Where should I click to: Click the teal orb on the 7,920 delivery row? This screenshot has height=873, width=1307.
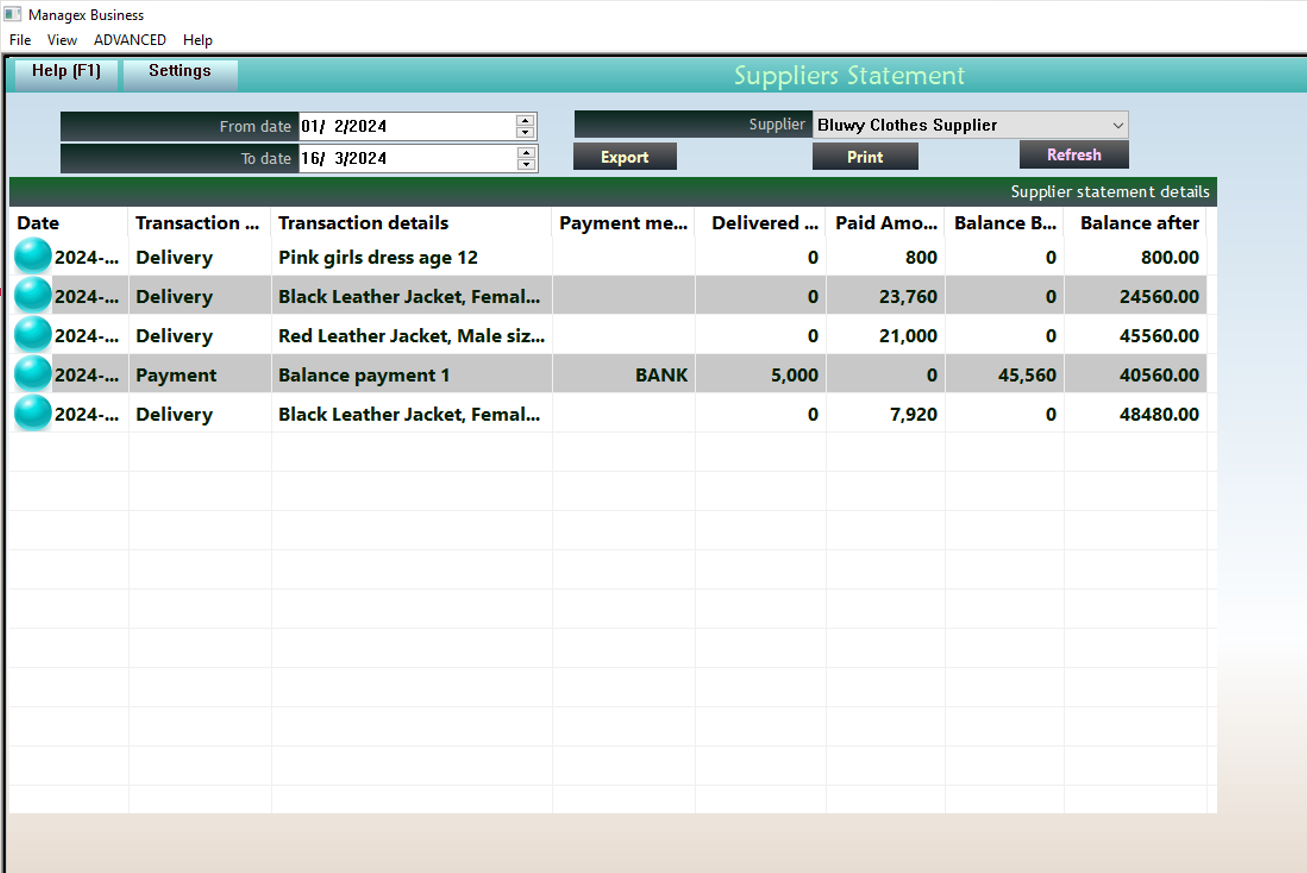(33, 413)
